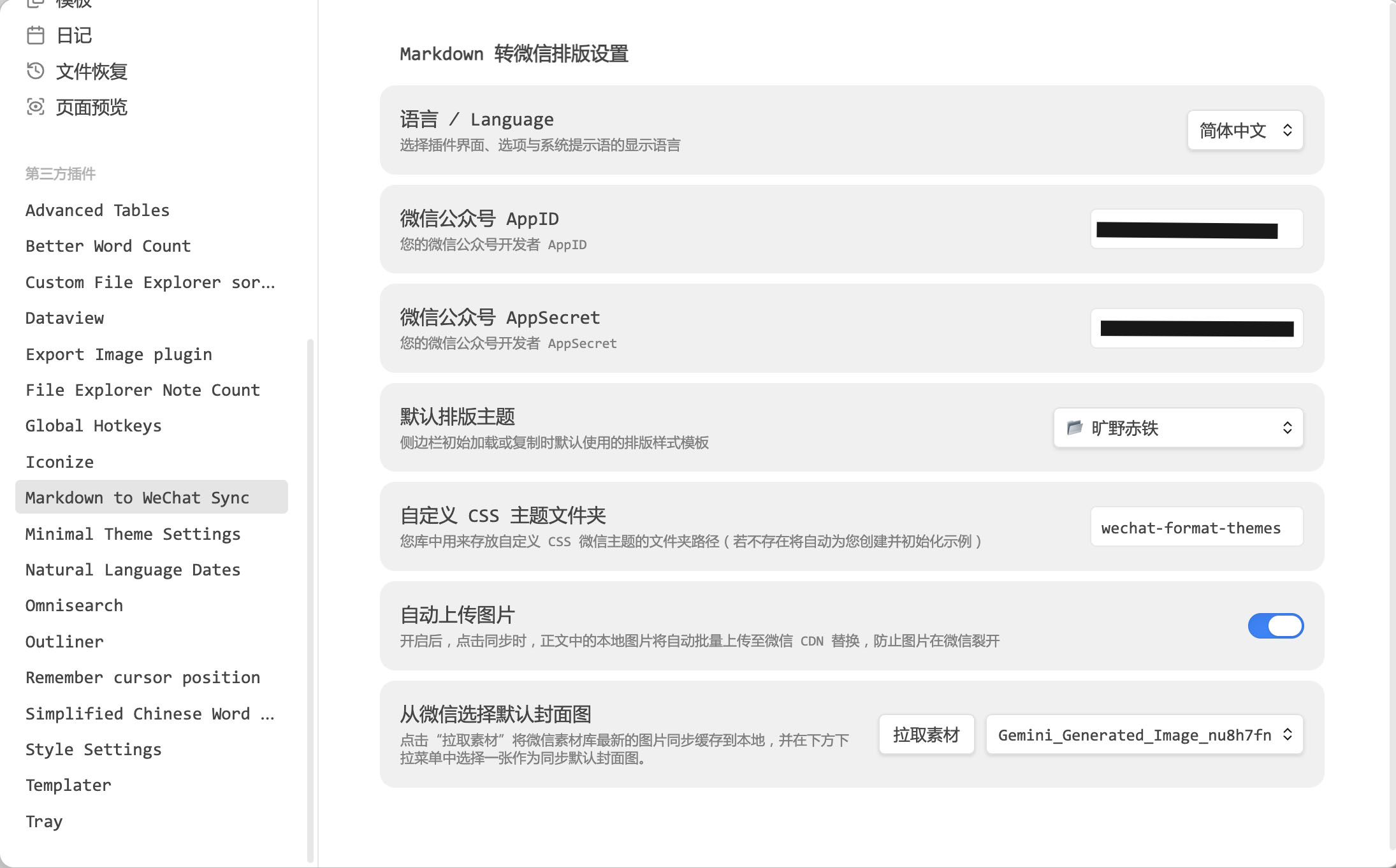Open the Gemini_Generated_Image cover dropdown
This screenshot has width=1396, height=868.
(1144, 735)
